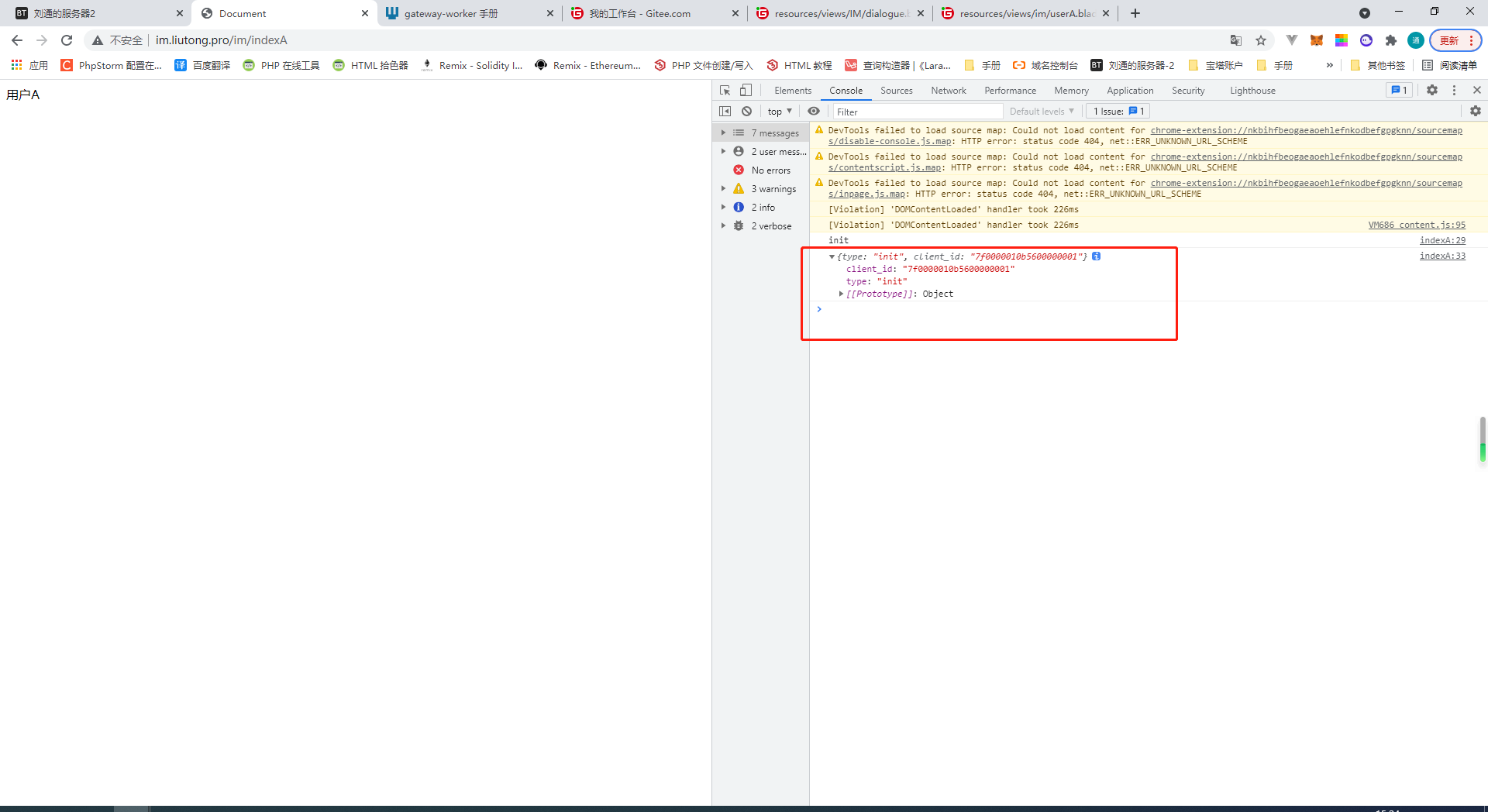Open the Application tab
The height and width of the screenshot is (812, 1488).
[x=1130, y=91]
